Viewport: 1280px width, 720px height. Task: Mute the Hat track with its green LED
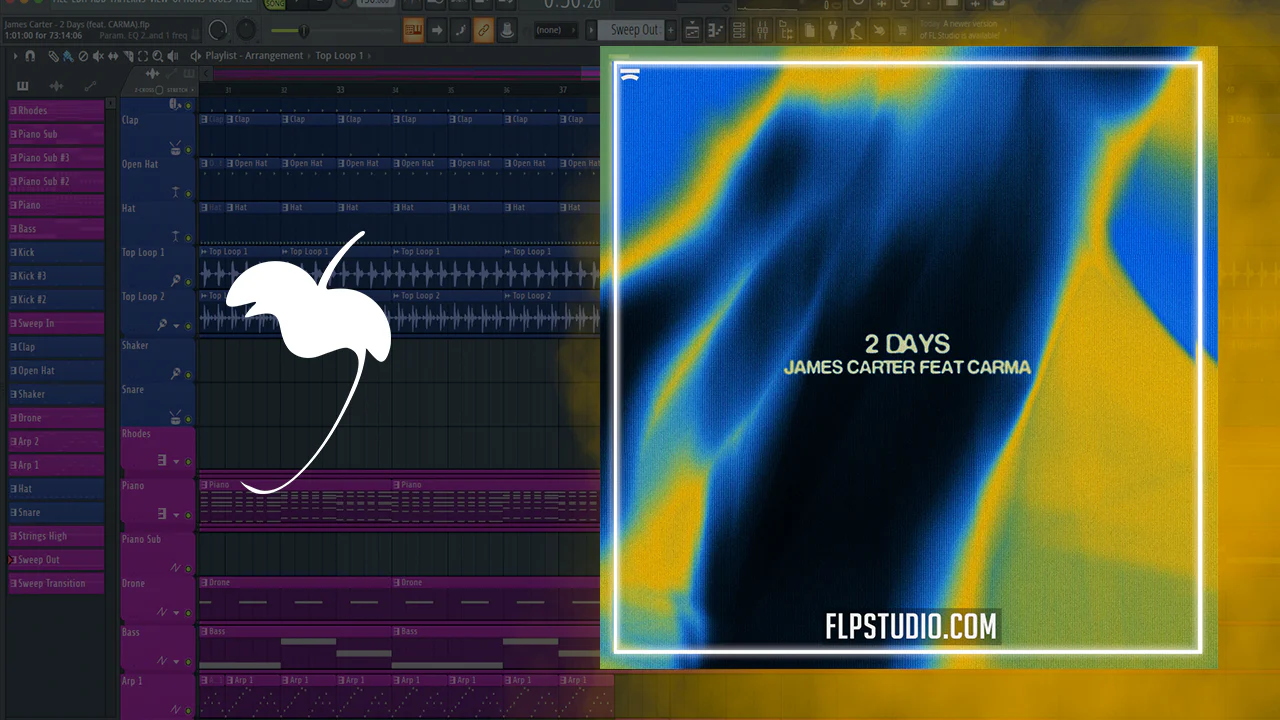(x=188, y=238)
